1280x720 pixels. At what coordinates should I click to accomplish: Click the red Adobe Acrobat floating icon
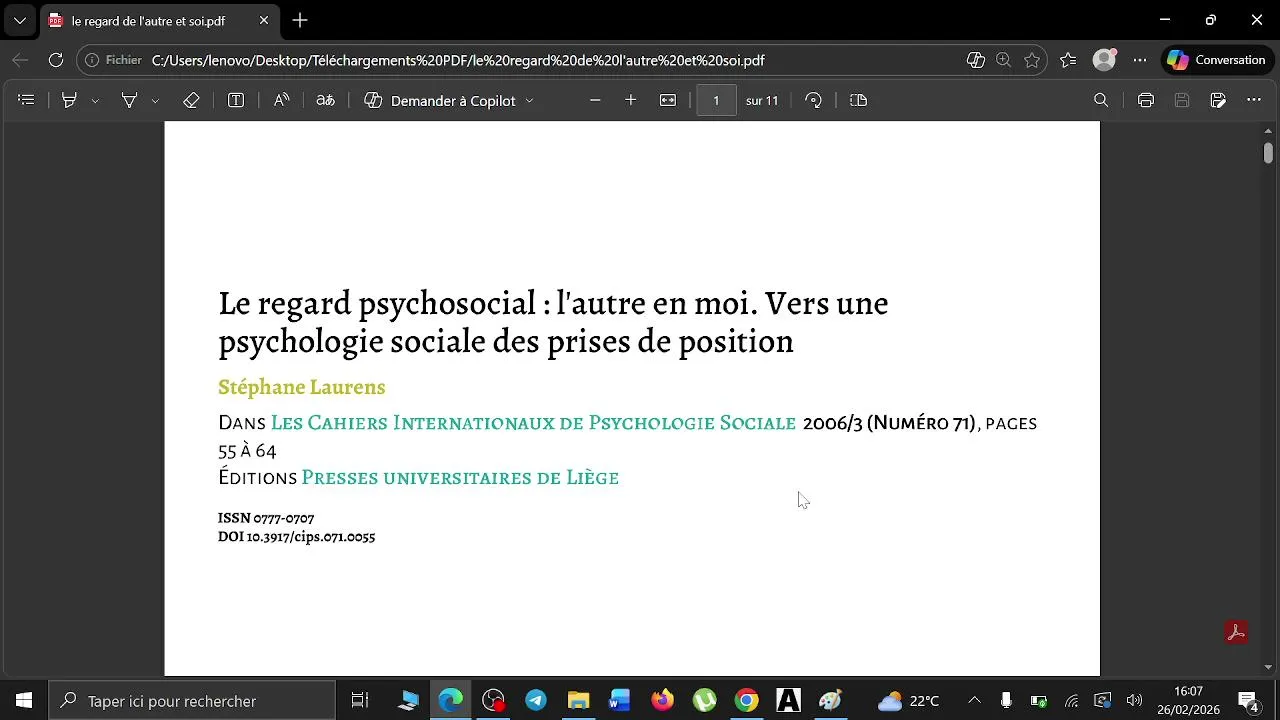[1236, 632]
